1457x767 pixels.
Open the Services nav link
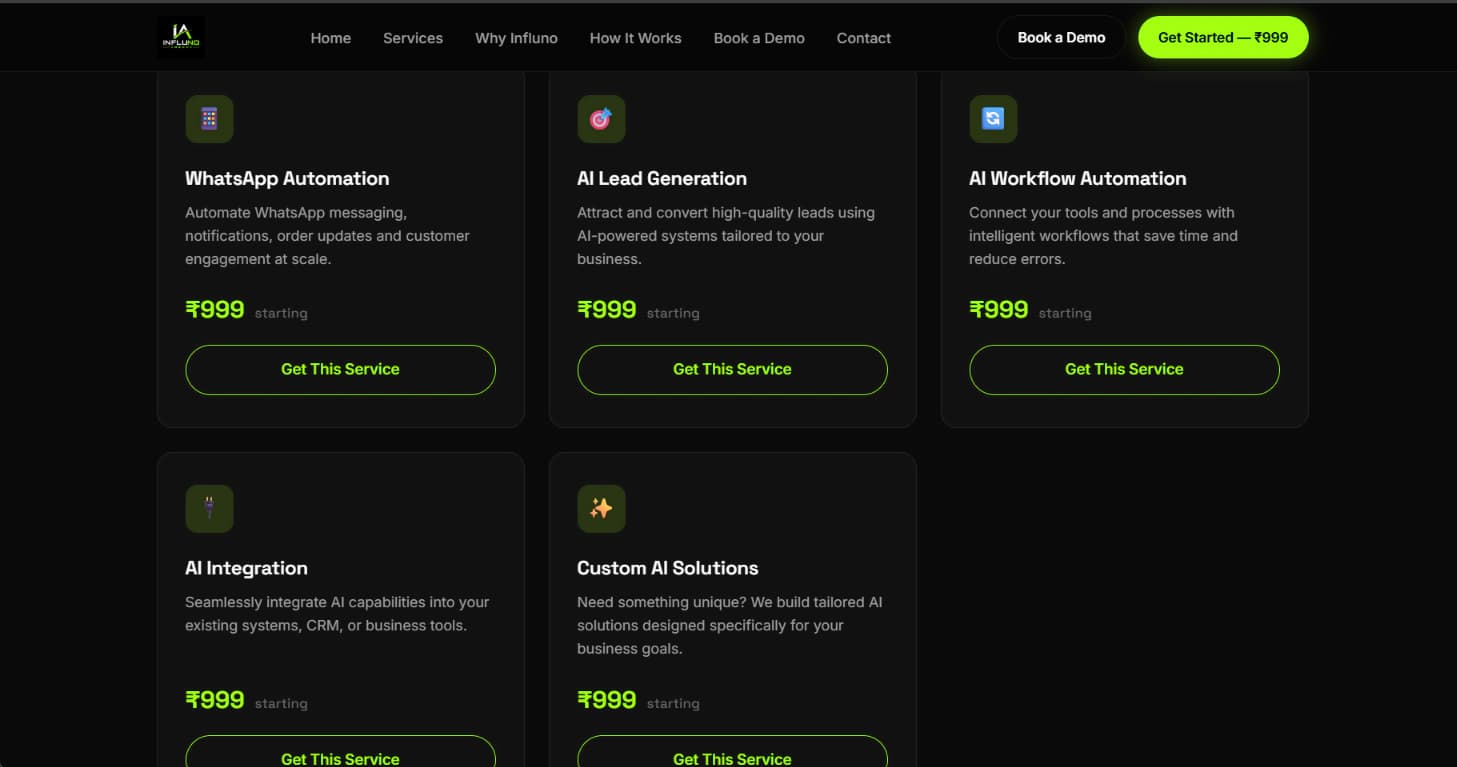click(x=413, y=38)
